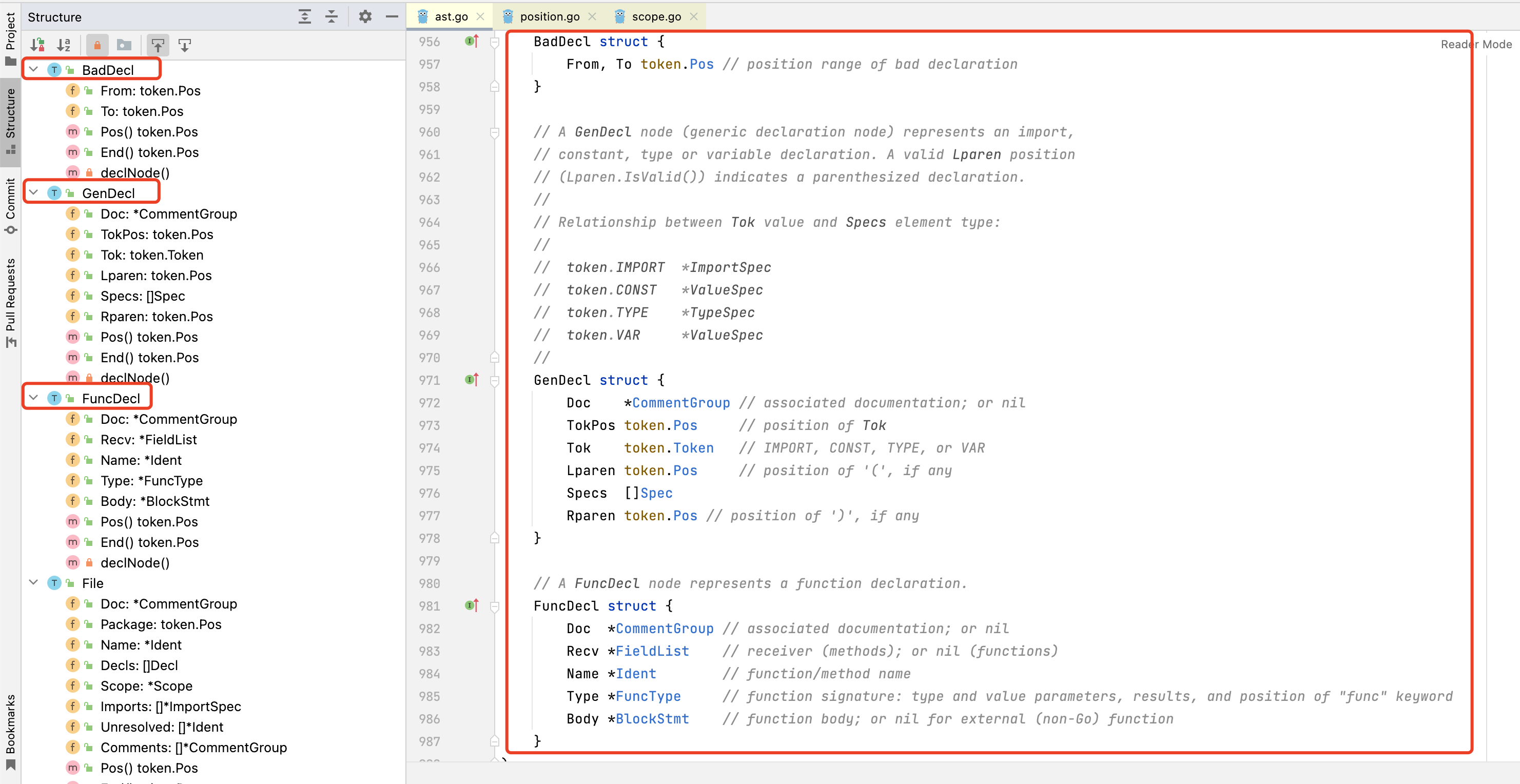Select Imports: []*ImportSpec field

[170, 706]
